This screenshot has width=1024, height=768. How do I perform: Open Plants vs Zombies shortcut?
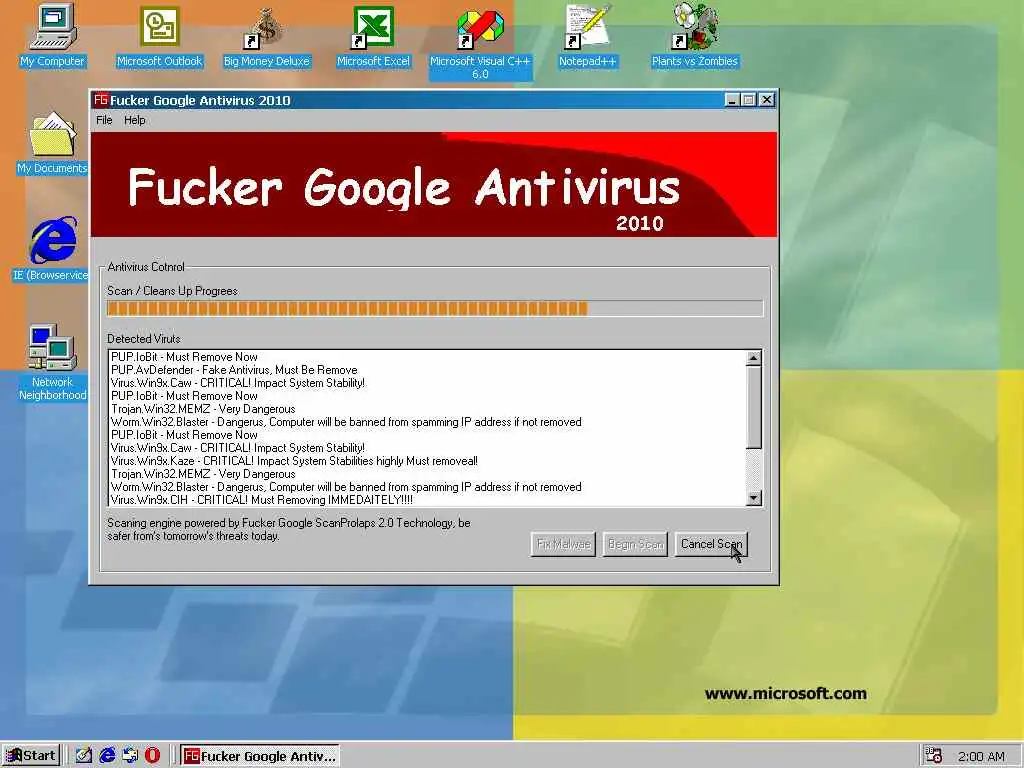click(x=694, y=35)
